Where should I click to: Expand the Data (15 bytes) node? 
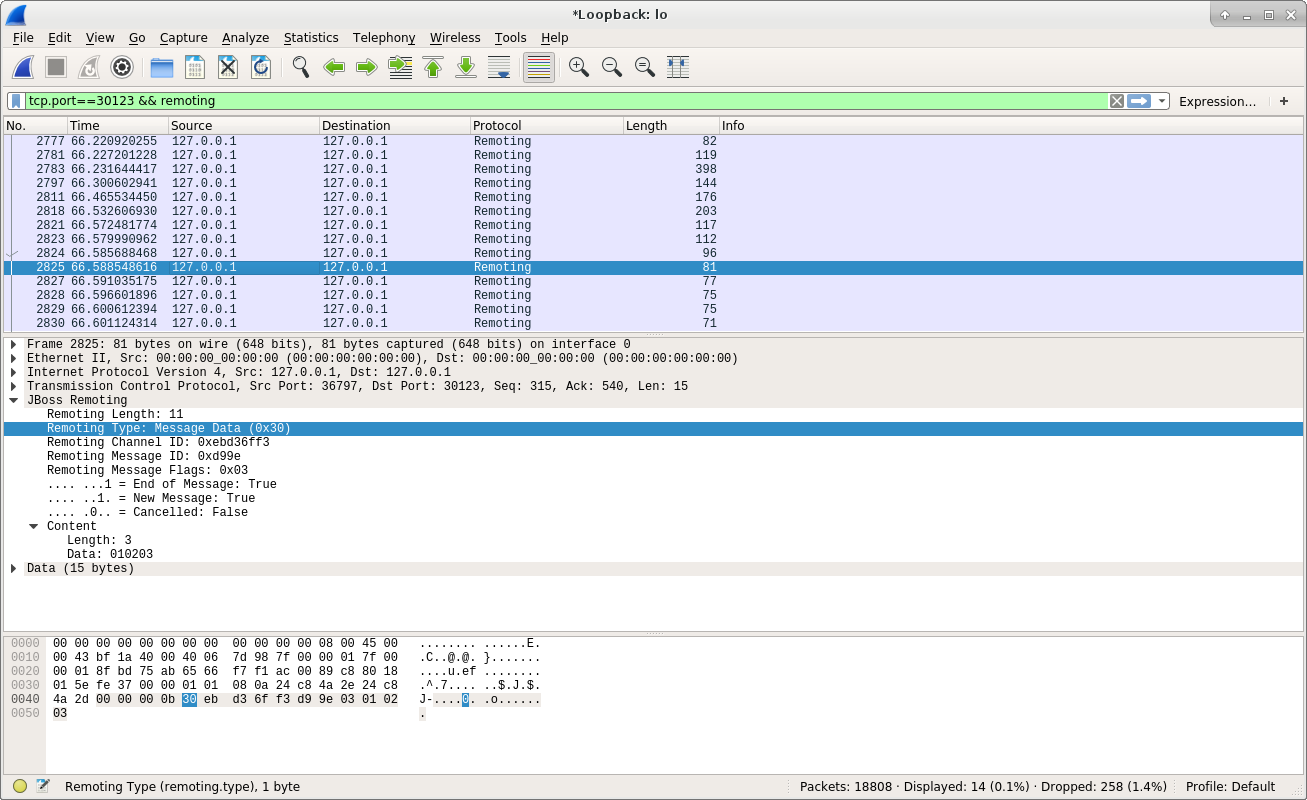click(14, 569)
